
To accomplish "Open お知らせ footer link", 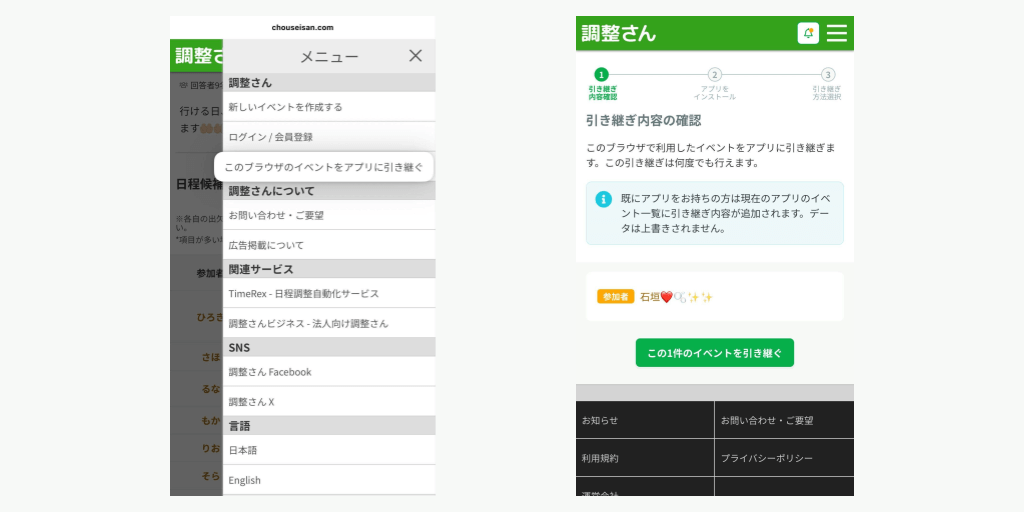I will (645, 420).
